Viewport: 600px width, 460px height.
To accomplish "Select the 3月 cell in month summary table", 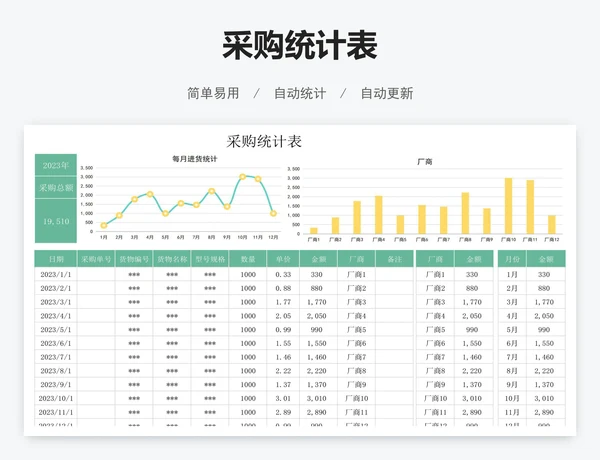I will point(512,302).
